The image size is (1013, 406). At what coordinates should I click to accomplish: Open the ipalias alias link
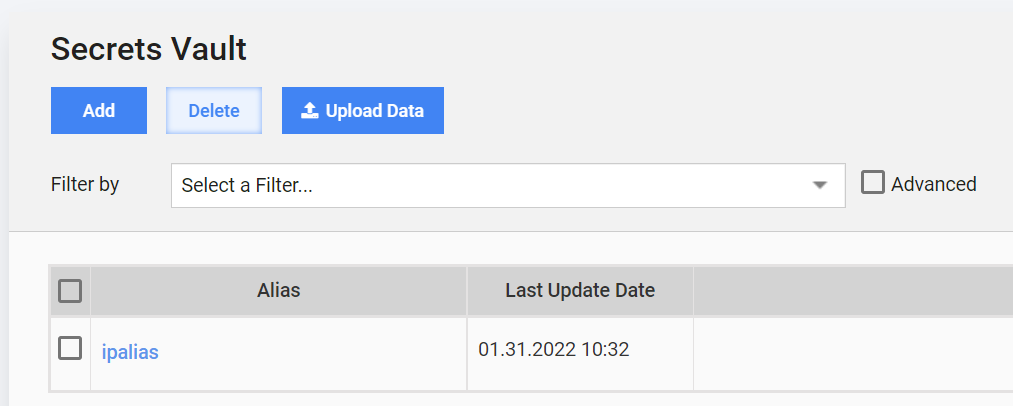[x=130, y=352]
